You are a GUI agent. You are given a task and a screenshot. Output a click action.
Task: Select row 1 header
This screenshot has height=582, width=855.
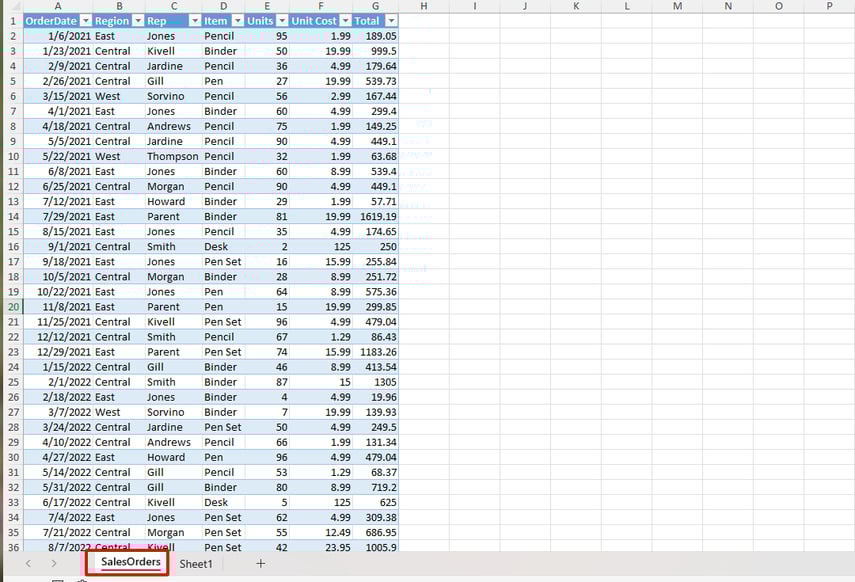click(x=13, y=21)
